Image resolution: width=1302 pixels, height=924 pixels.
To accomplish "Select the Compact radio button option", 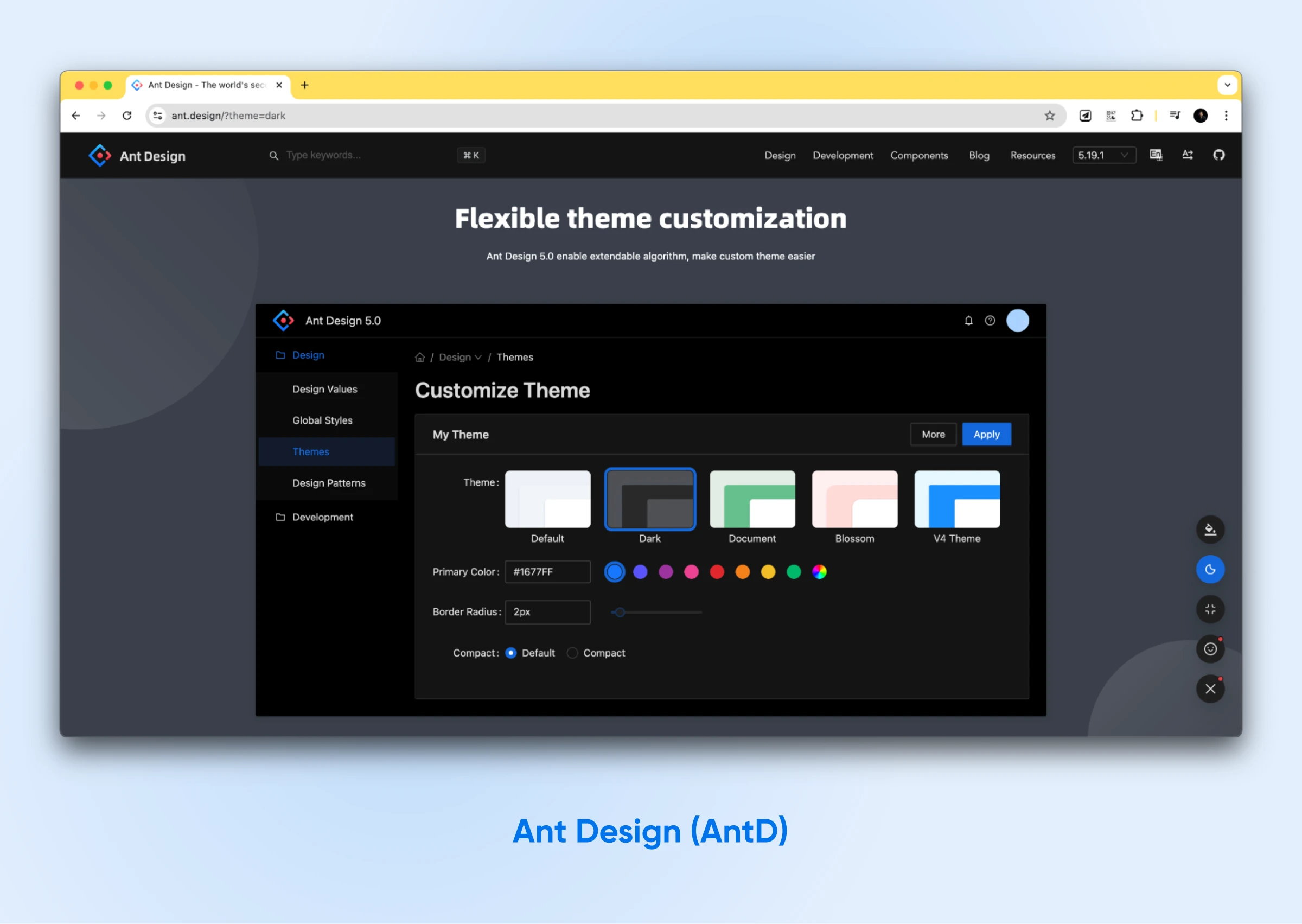I will 573,653.
